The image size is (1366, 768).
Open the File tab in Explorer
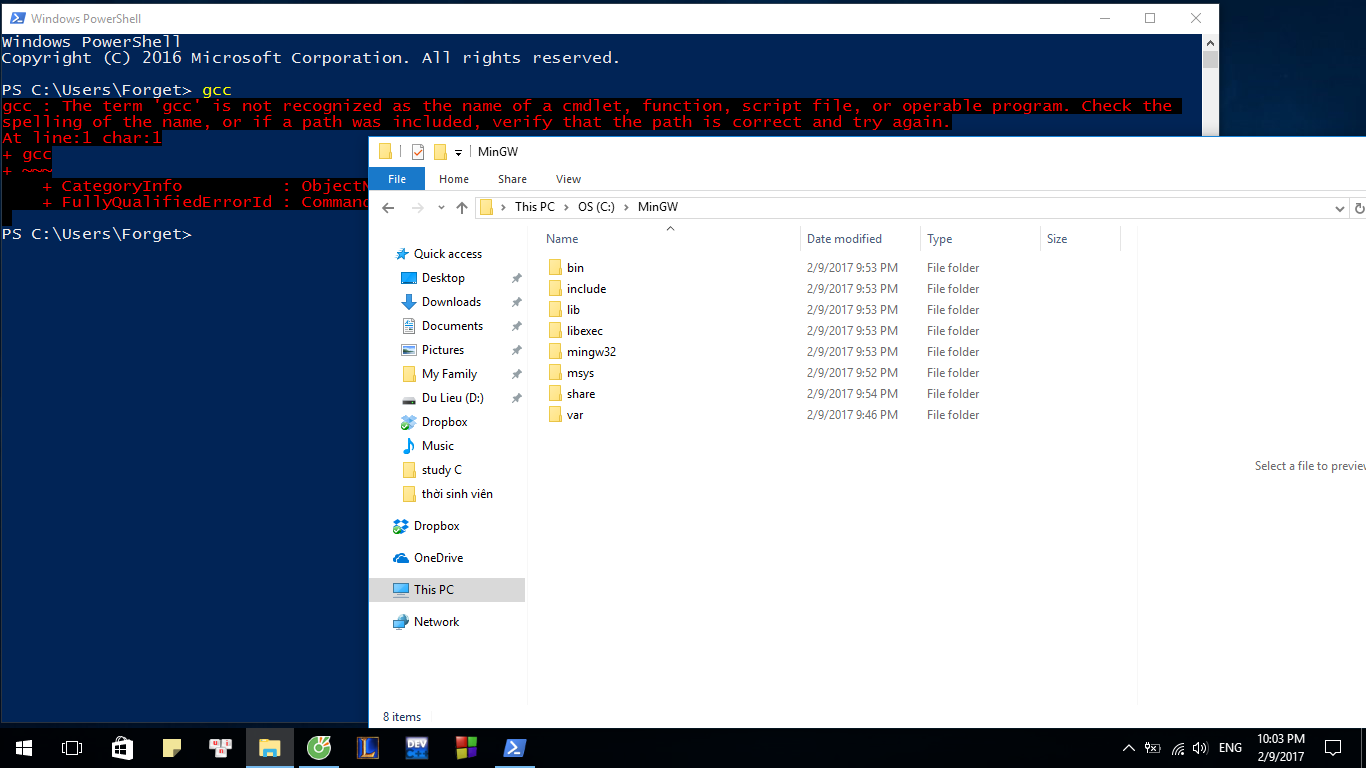click(397, 179)
